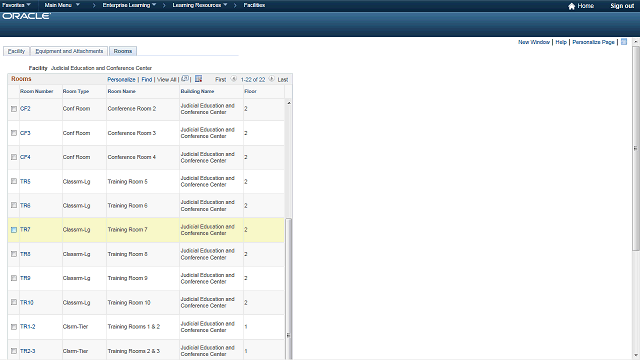Open Facilities breadcrumb item
This screenshot has height=360, width=640.
click(x=254, y=5)
